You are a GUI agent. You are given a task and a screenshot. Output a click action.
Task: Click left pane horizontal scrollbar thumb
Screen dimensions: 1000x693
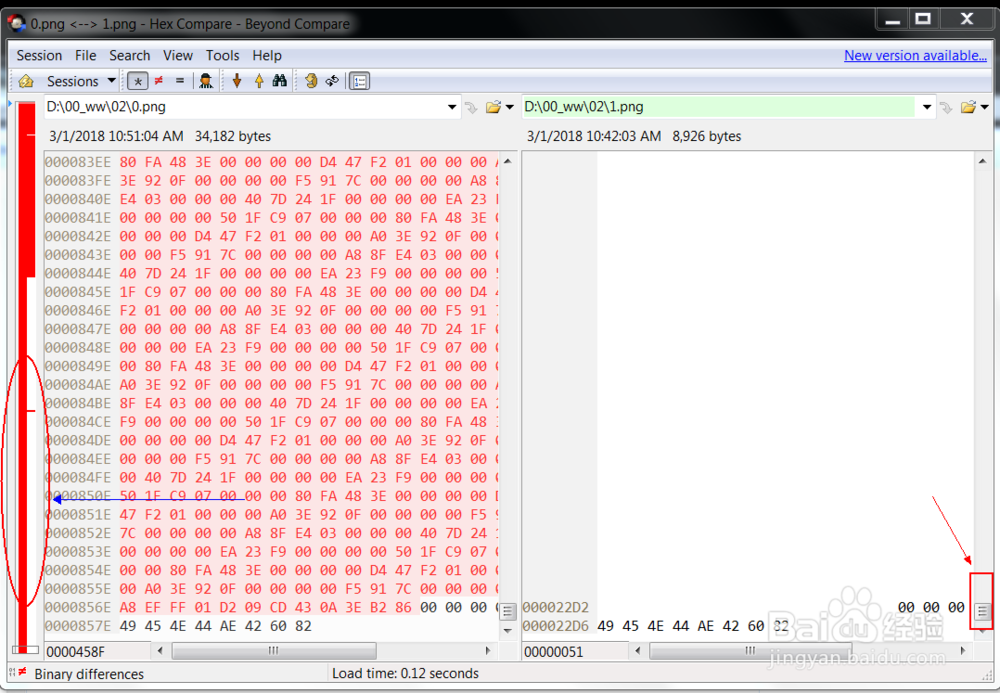click(x=274, y=650)
